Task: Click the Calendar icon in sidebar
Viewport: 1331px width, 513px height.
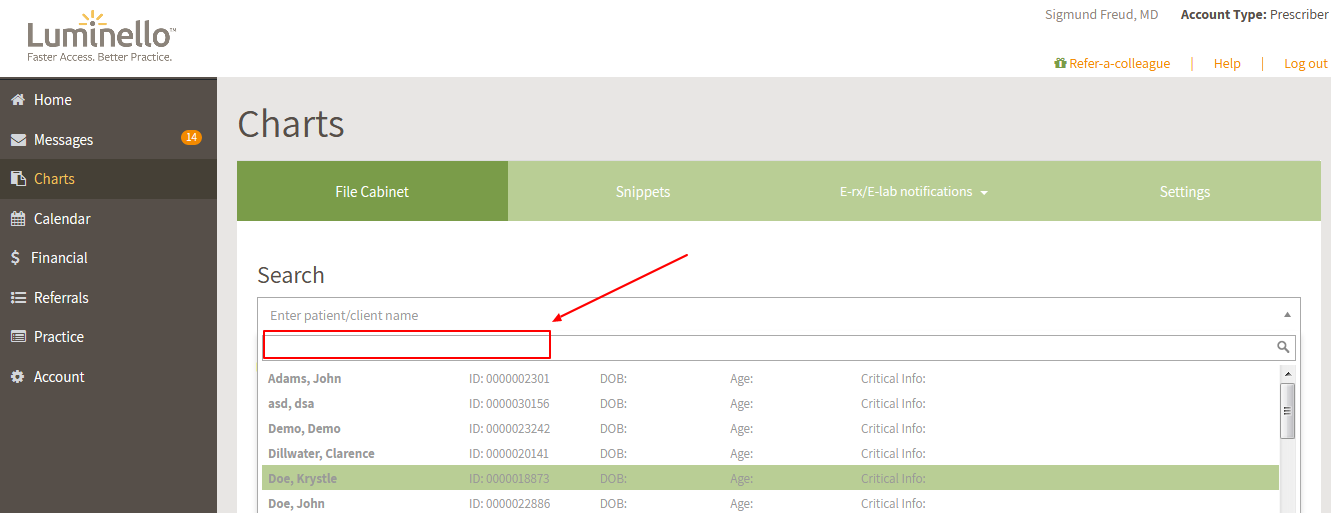Action: (18, 219)
